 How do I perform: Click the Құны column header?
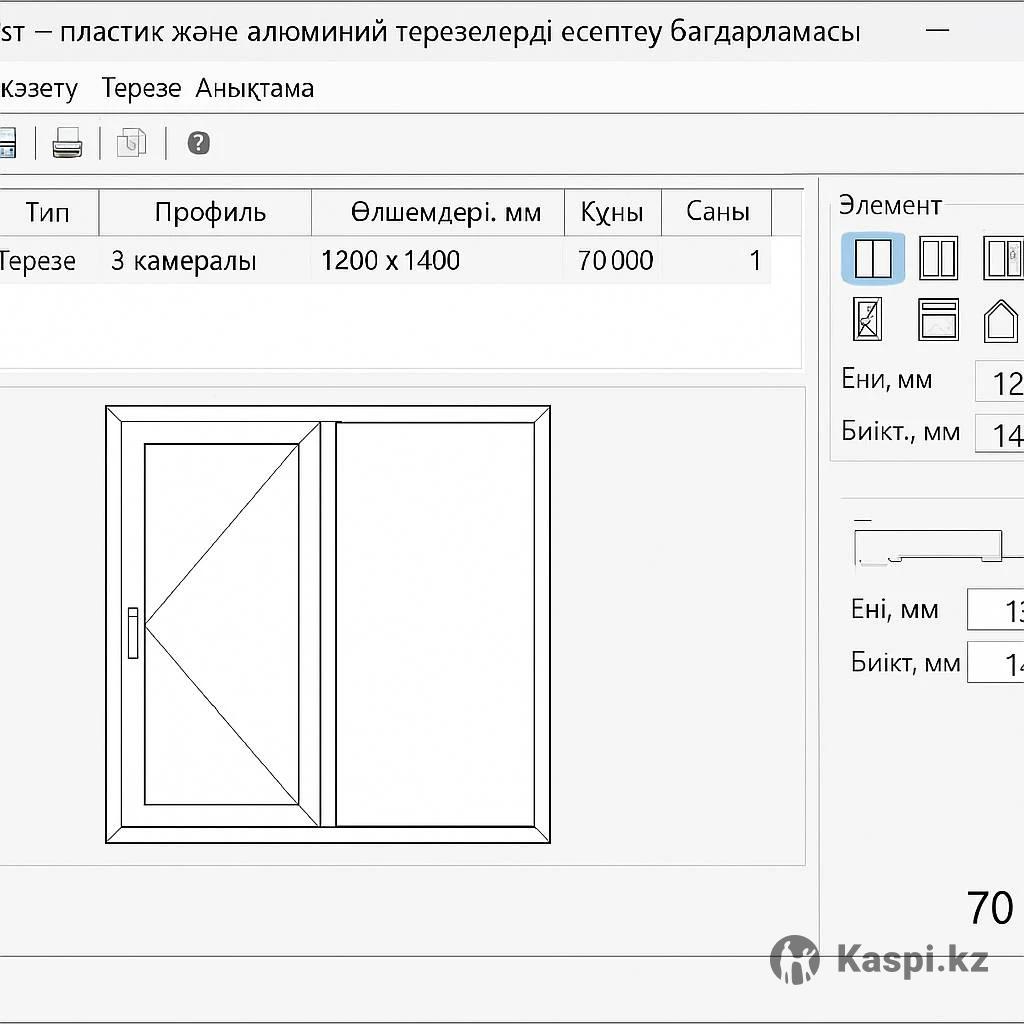pyautogui.click(x=611, y=212)
